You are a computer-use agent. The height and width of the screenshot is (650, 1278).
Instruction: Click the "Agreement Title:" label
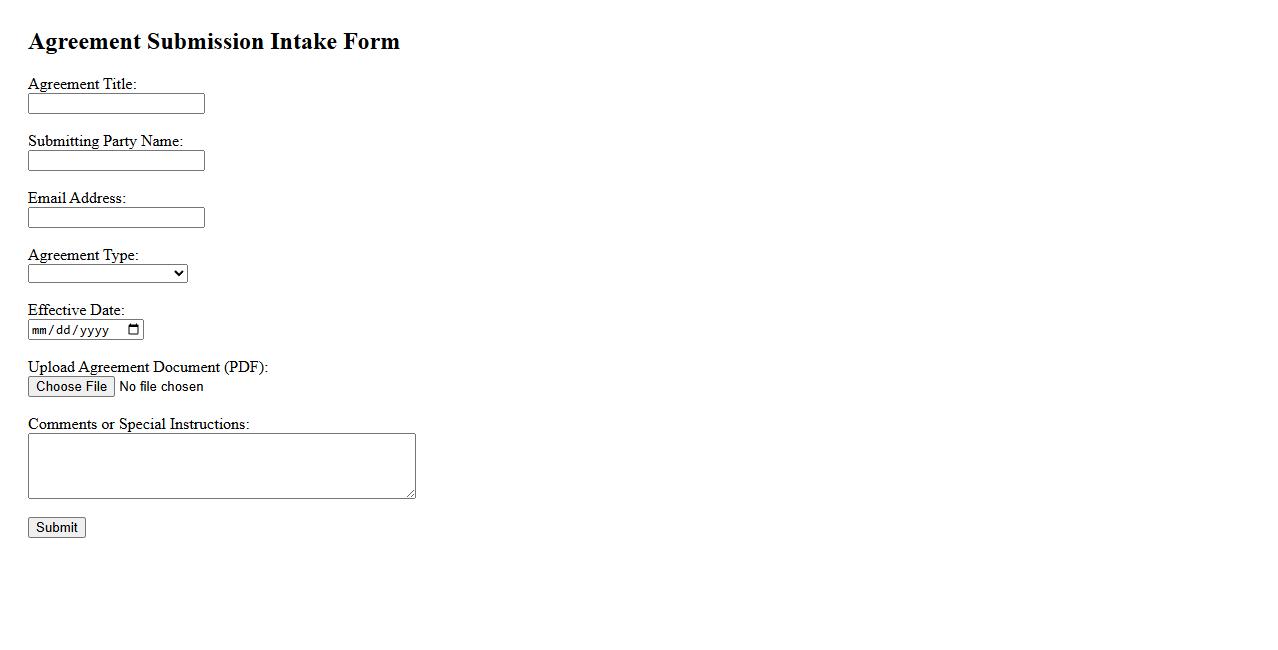pyautogui.click(x=82, y=84)
